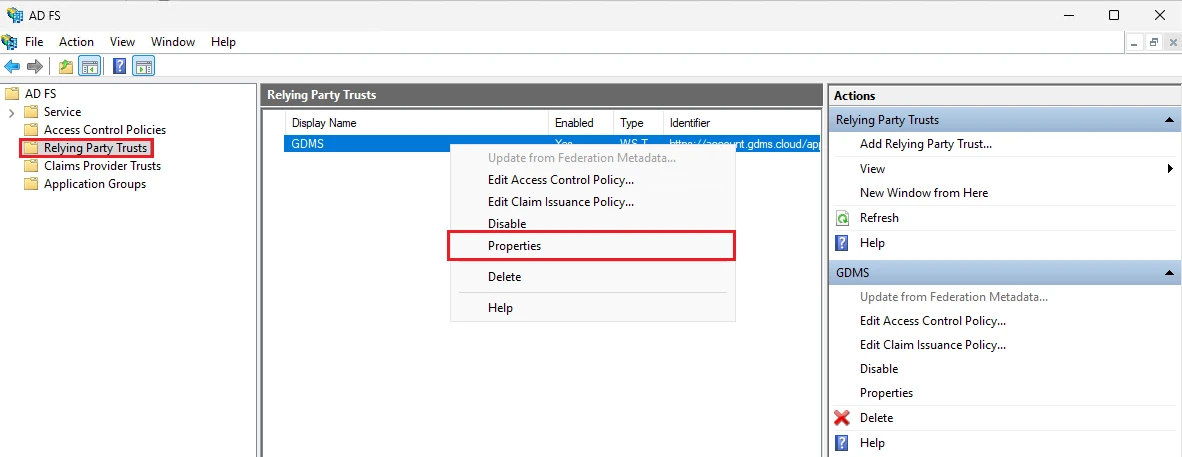1182x457 pixels.
Task: Click Delete in the Actions pane
Action: 876,418
